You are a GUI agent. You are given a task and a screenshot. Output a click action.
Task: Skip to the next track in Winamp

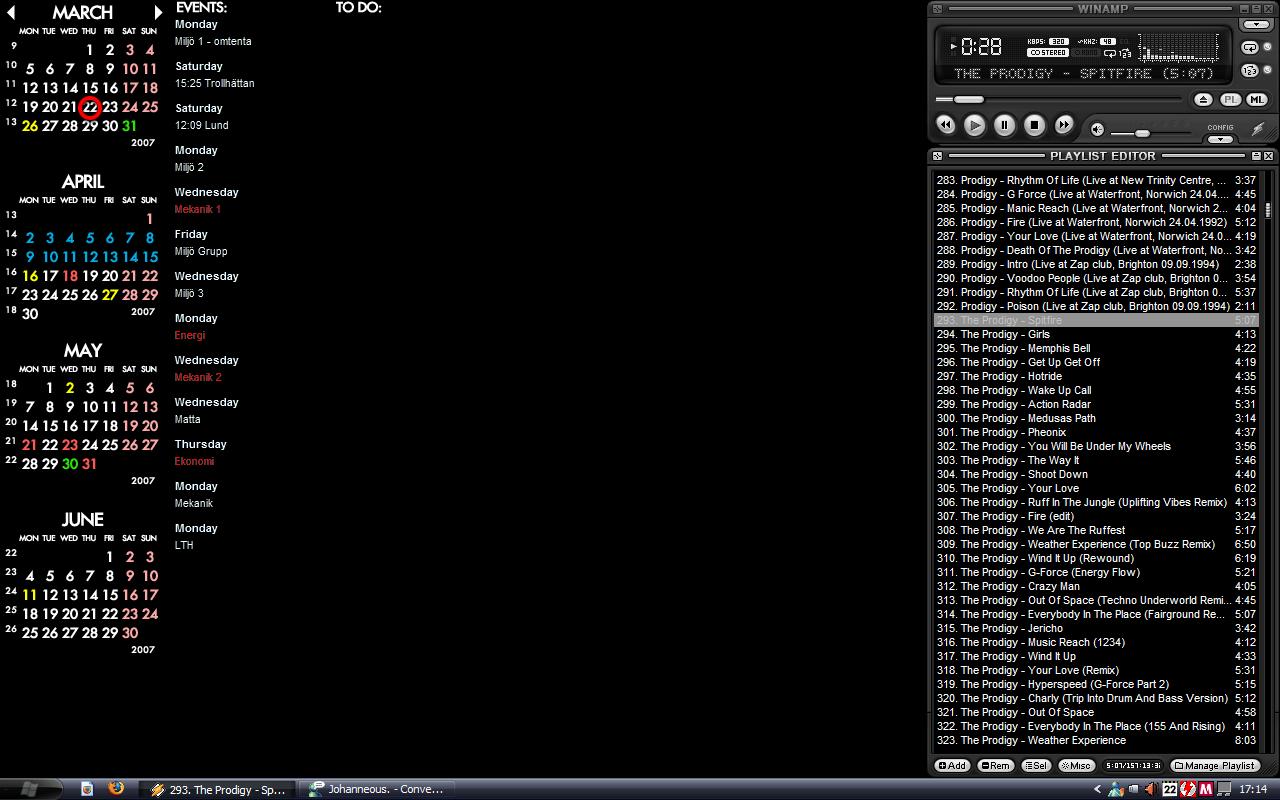[1064, 125]
